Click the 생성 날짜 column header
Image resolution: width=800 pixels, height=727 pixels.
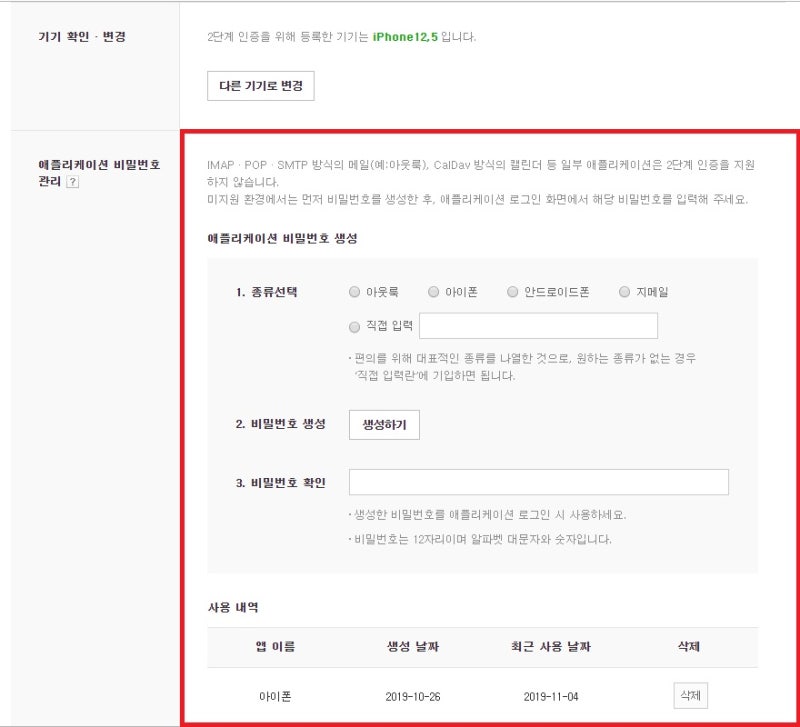pyautogui.click(x=413, y=647)
